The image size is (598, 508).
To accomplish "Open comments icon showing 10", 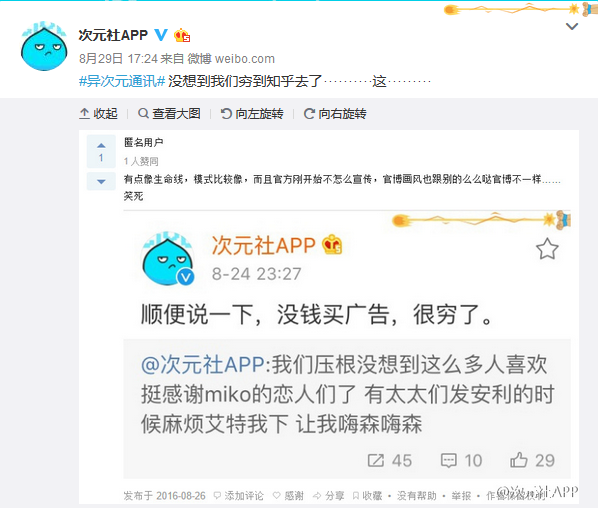I will tap(461, 461).
